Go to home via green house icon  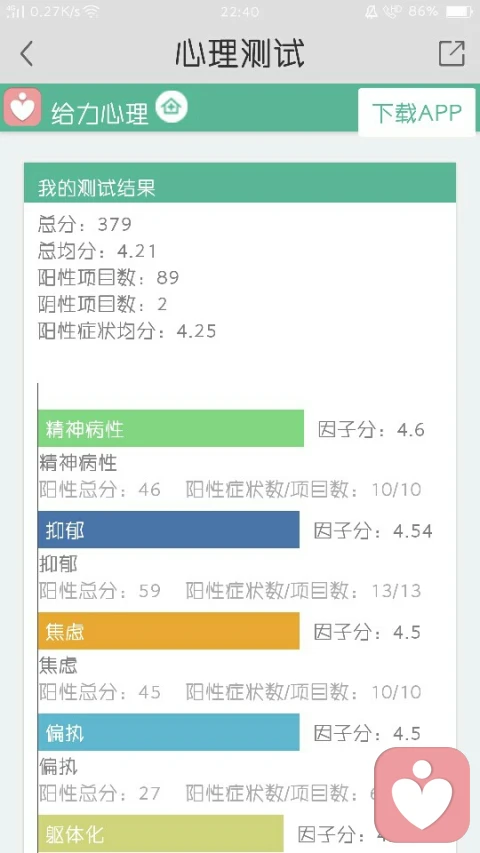tap(171, 107)
